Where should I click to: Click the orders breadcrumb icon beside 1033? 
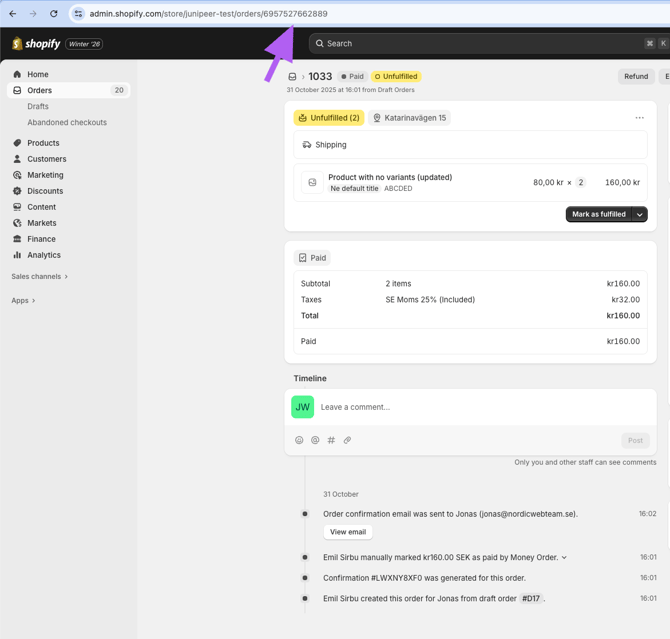293,77
